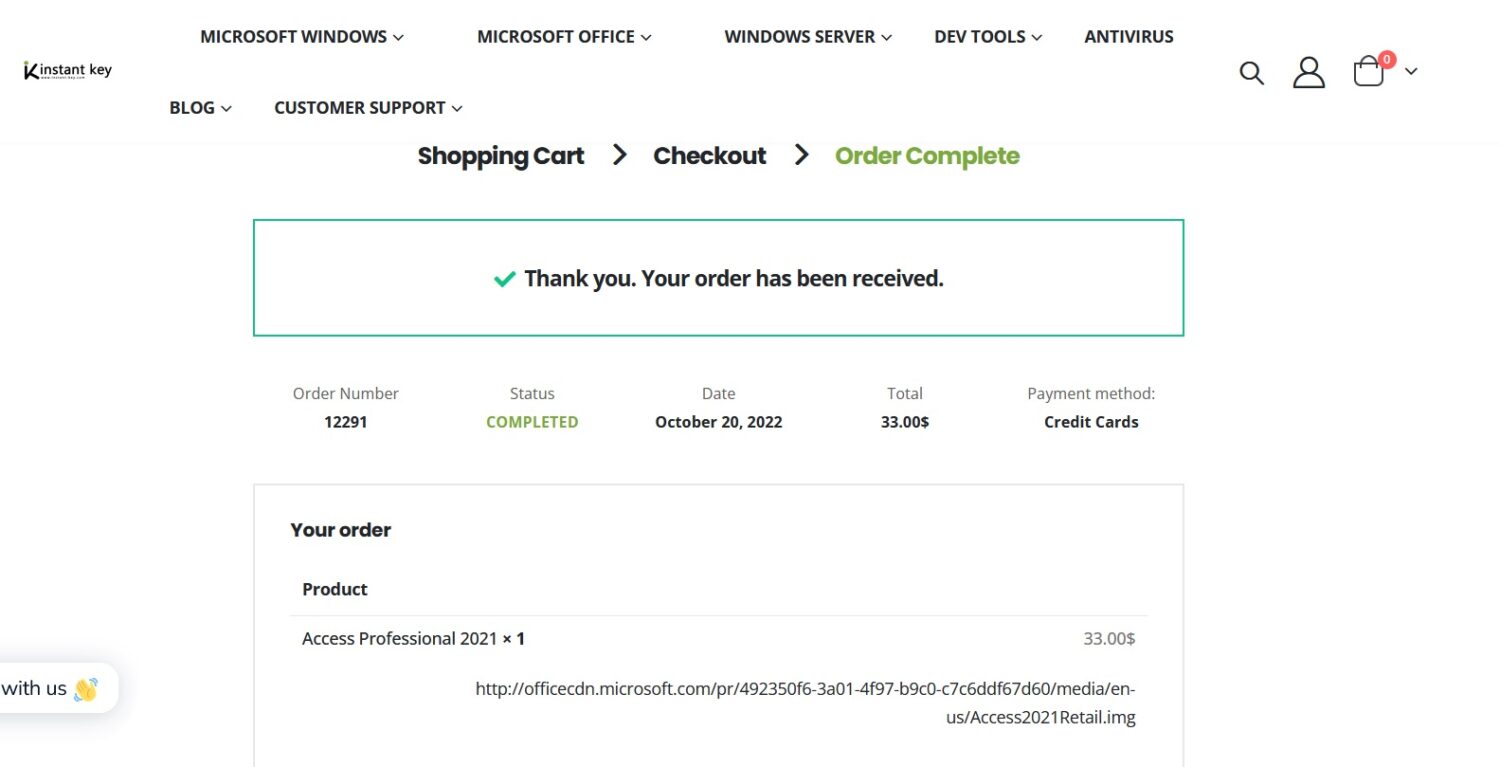
Task: Expand the Customer Support menu
Action: coord(368,108)
